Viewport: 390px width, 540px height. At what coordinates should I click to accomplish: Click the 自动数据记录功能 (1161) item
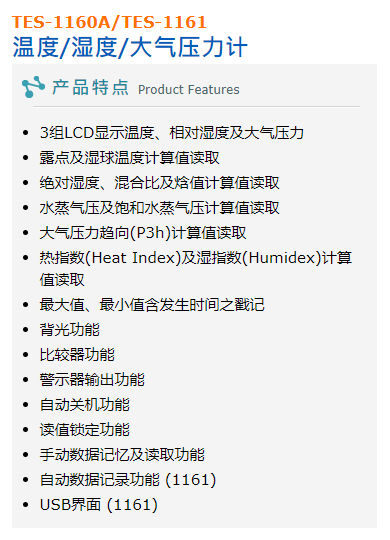(x=128, y=480)
